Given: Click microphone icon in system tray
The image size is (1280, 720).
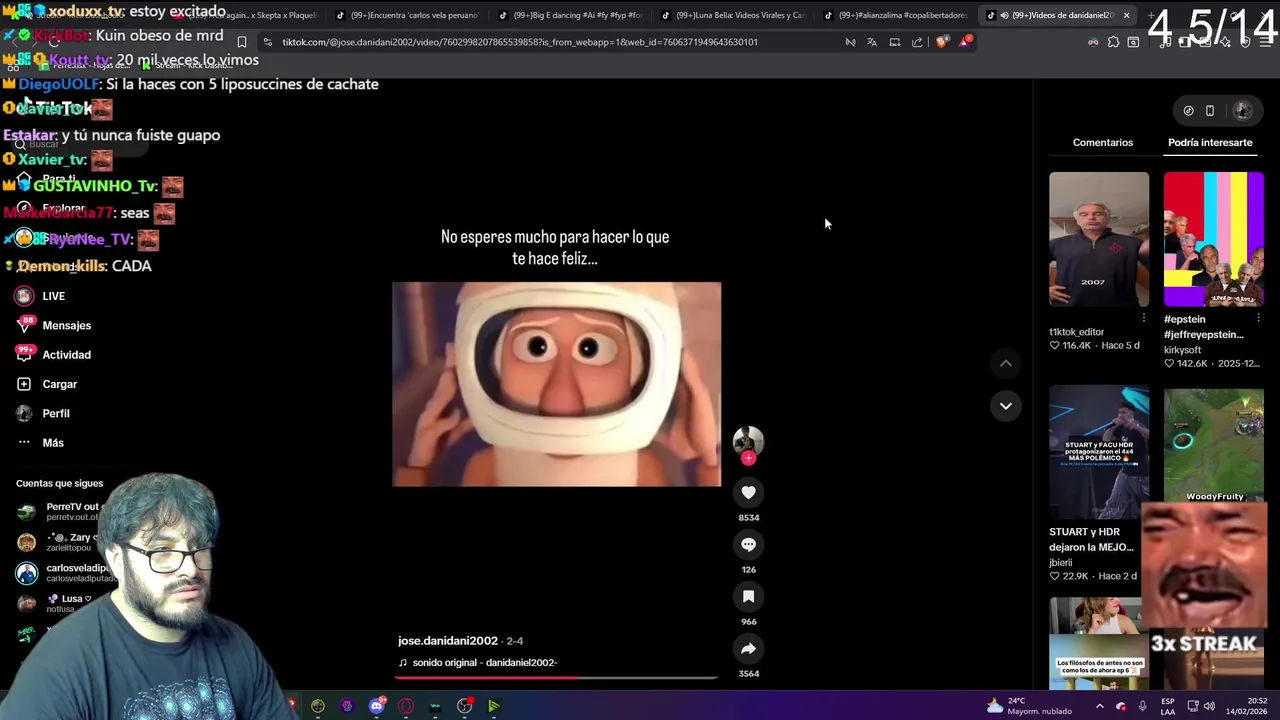Looking at the screenshot, I should [x=1142, y=706].
